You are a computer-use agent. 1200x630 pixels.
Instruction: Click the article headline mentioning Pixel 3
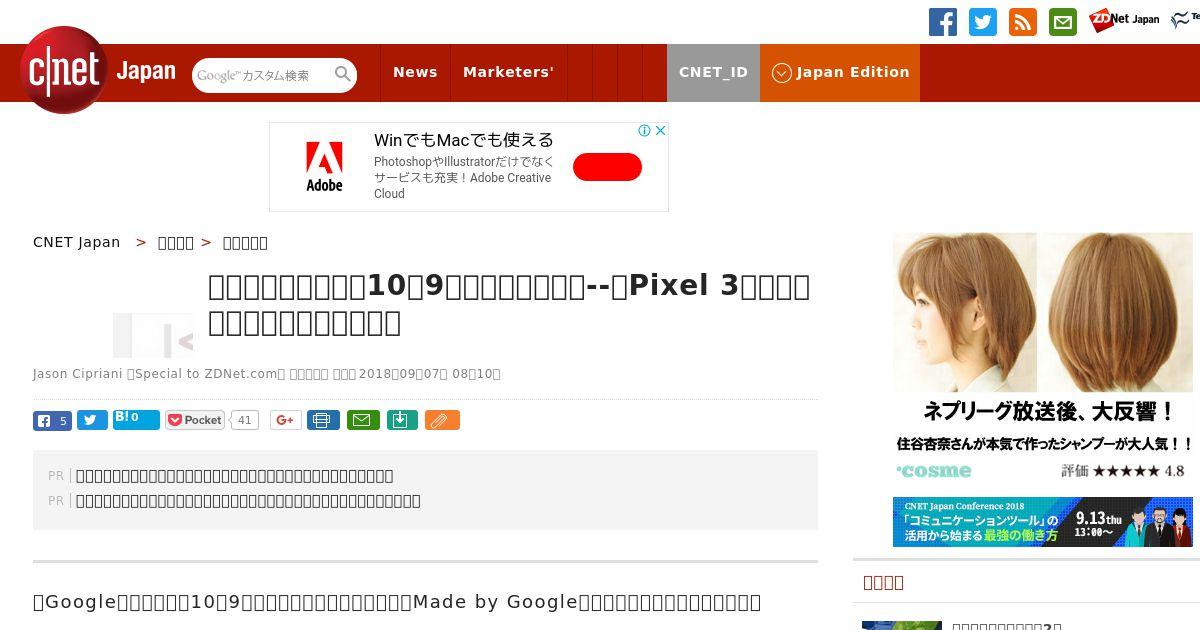point(509,304)
